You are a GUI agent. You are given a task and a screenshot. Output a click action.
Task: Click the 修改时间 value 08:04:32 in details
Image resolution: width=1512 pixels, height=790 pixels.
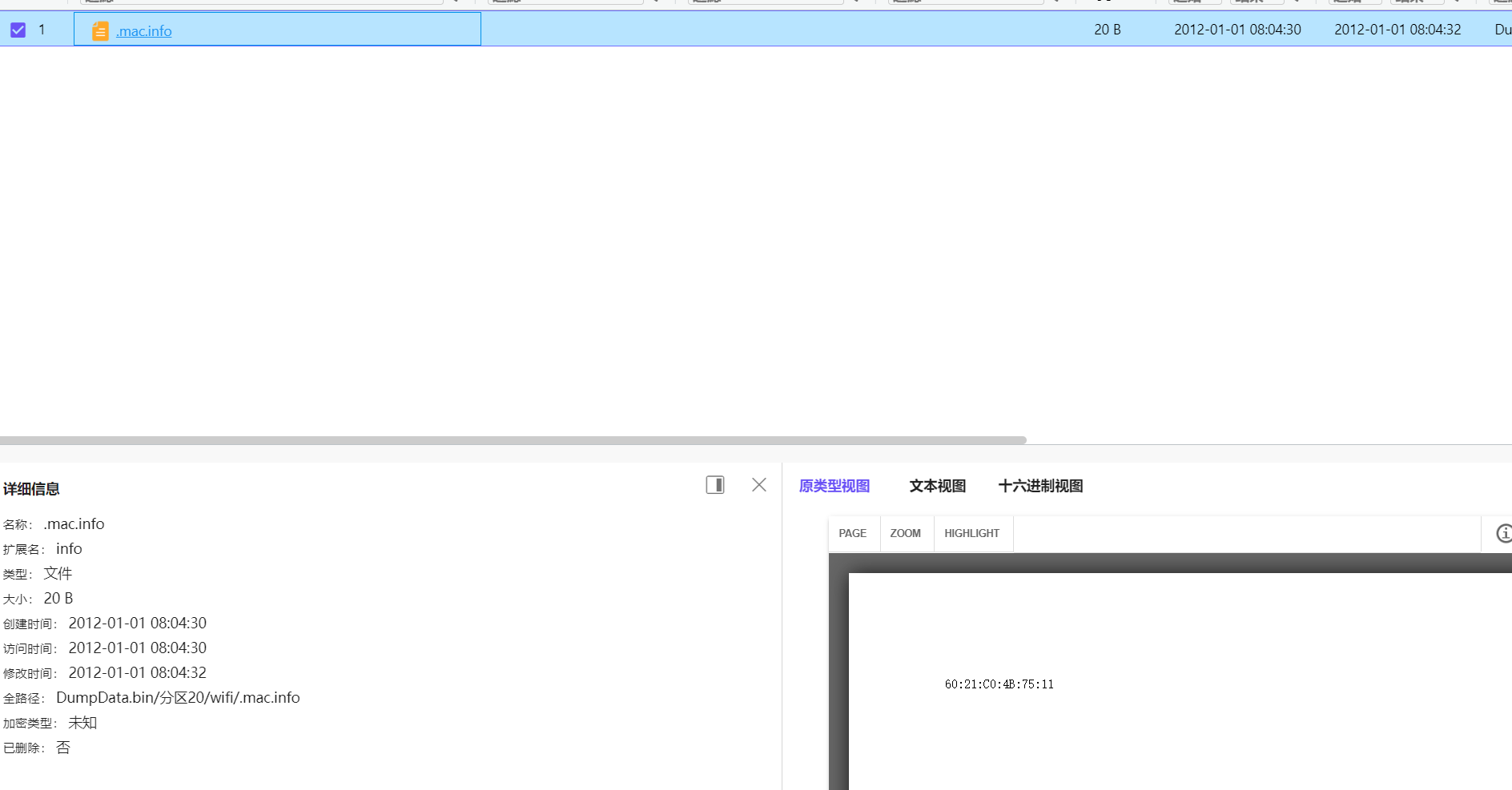point(138,673)
